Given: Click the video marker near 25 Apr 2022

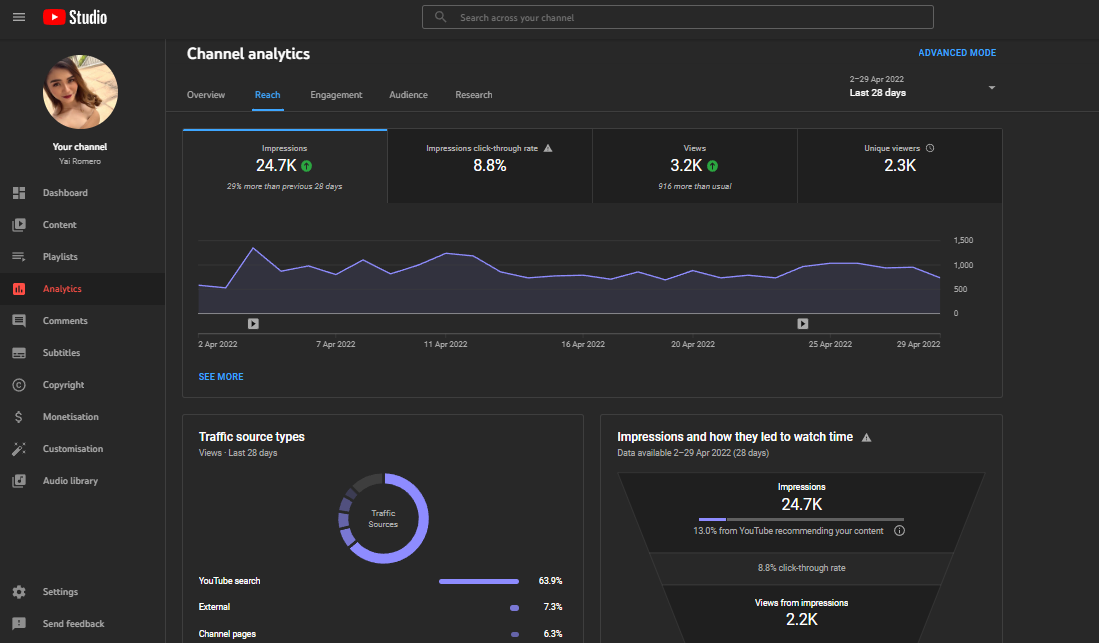Looking at the screenshot, I should [803, 323].
